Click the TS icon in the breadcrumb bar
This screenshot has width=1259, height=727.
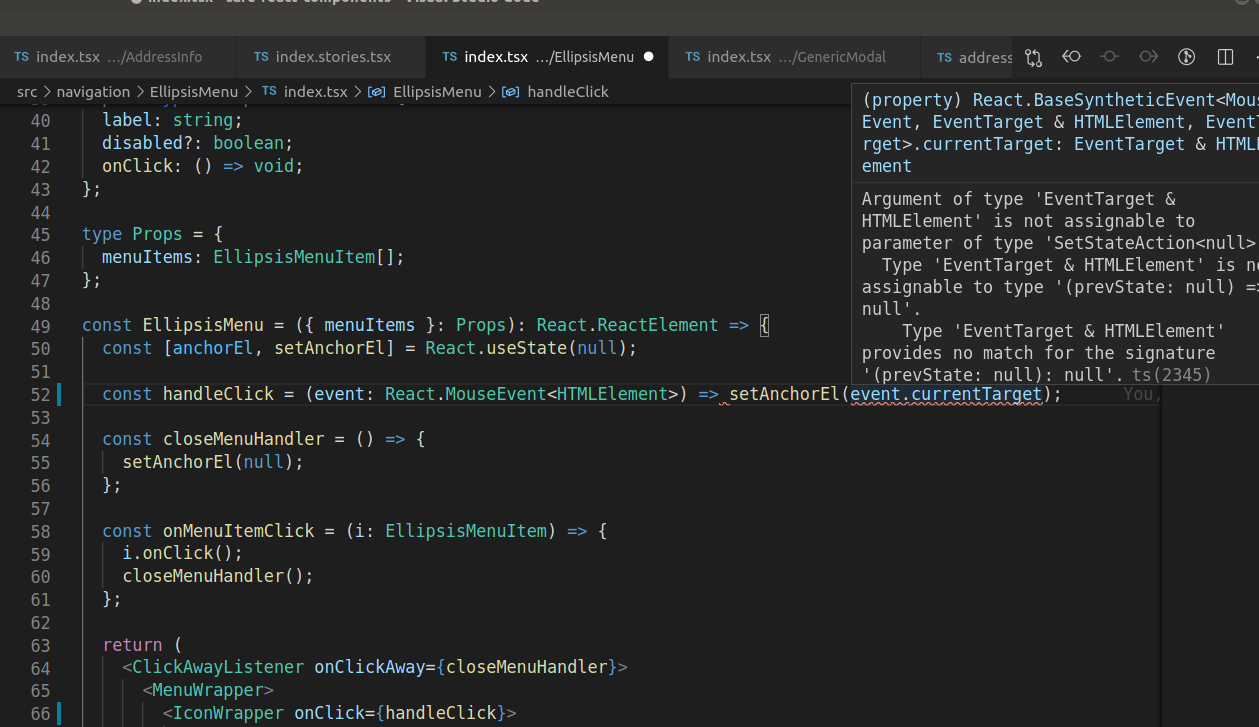[x=269, y=91]
